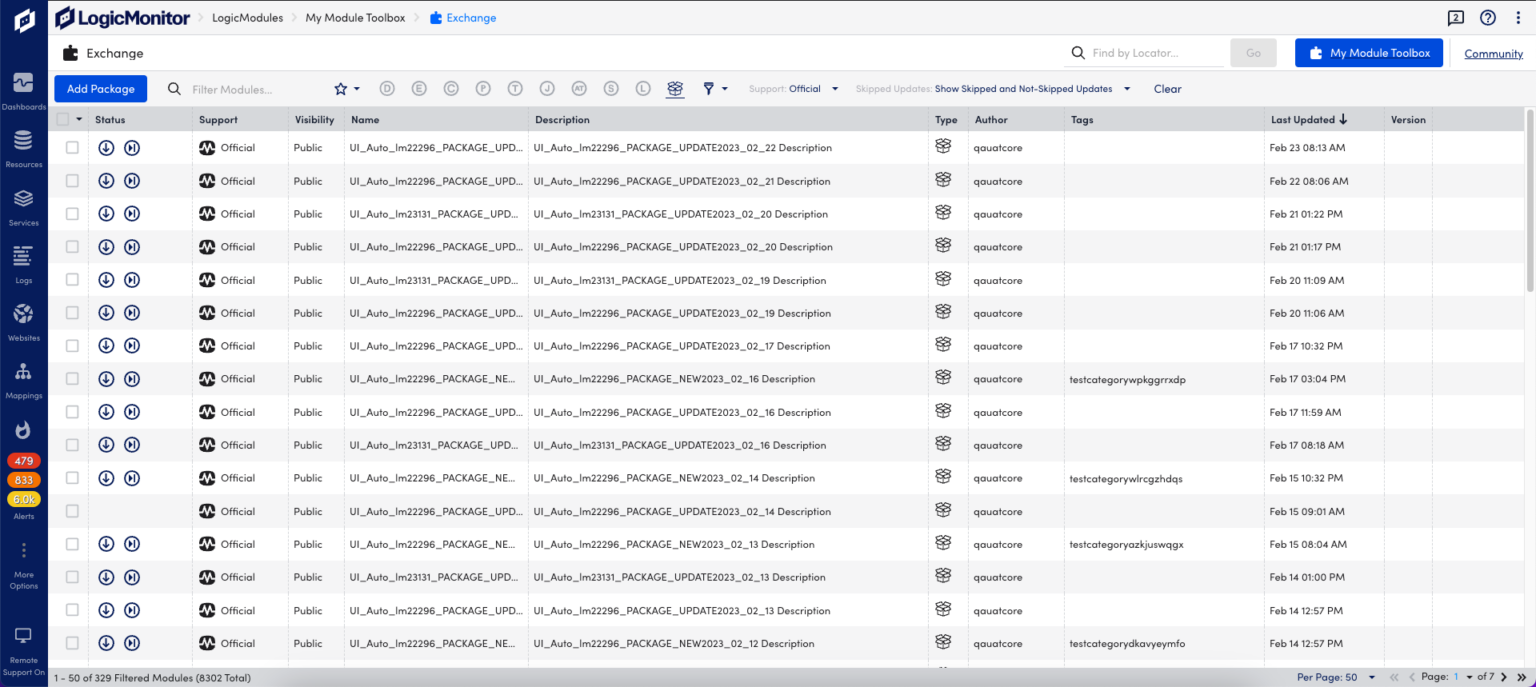Open the Logs sidebar section
This screenshot has height=687, width=1536.
[23, 261]
